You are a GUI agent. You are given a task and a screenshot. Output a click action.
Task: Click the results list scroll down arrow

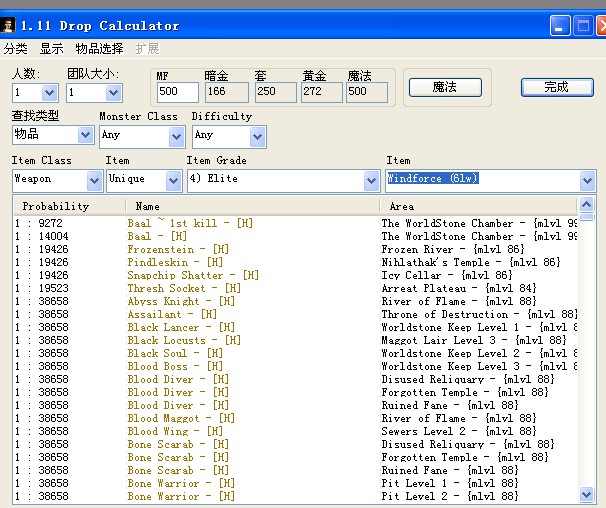587,494
